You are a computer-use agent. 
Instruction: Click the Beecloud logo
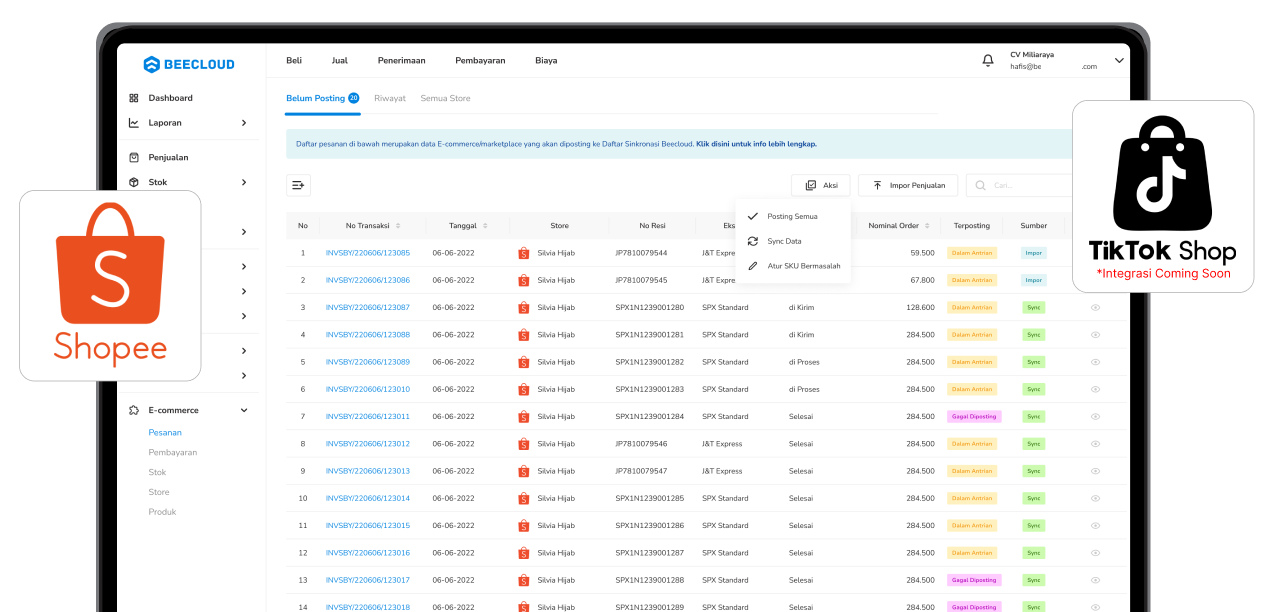pos(190,63)
